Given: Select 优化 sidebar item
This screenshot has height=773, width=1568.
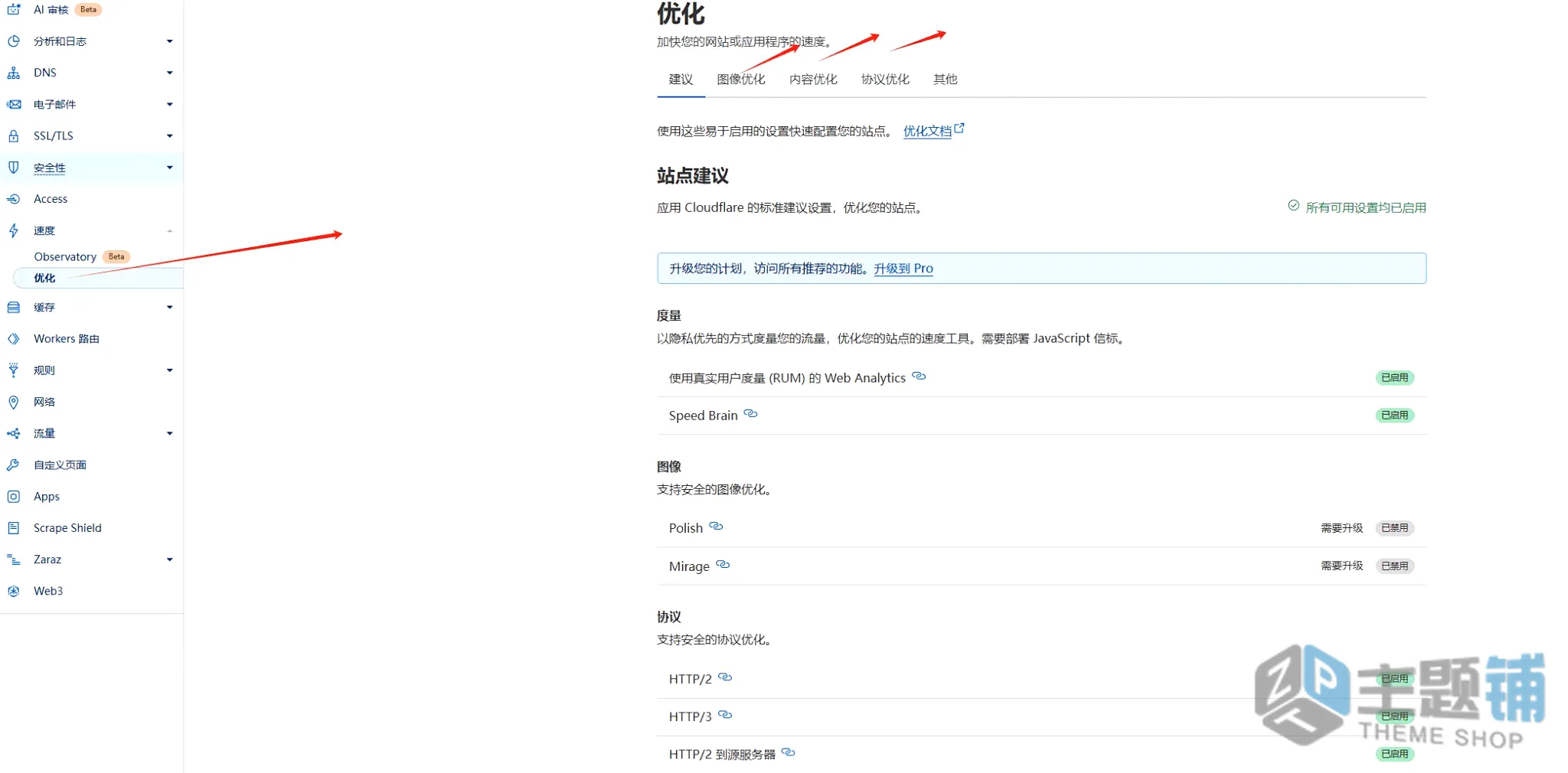Looking at the screenshot, I should (x=98, y=279).
